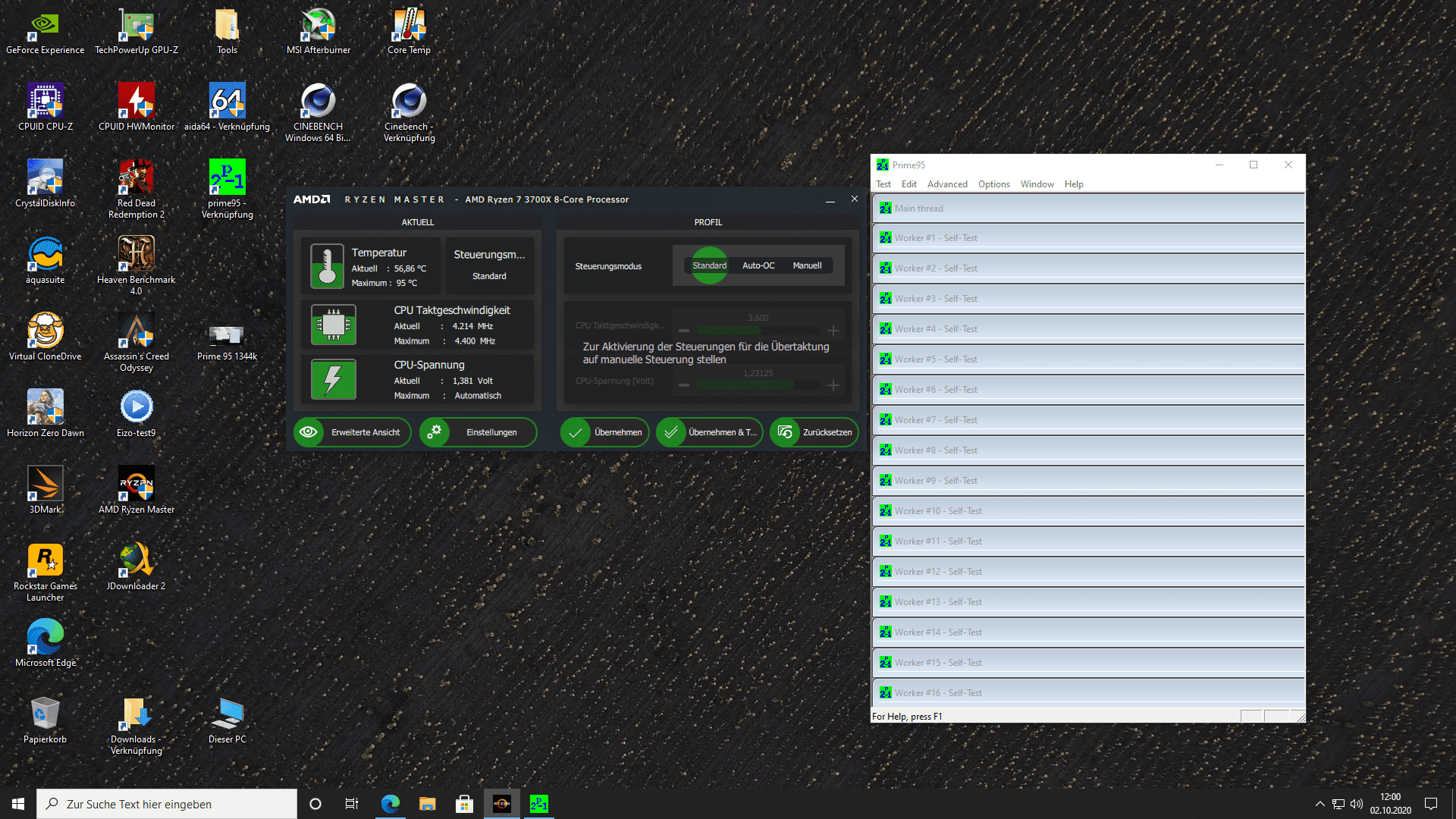The height and width of the screenshot is (819, 1456).
Task: Open Options menu in Prime95
Action: 993,184
